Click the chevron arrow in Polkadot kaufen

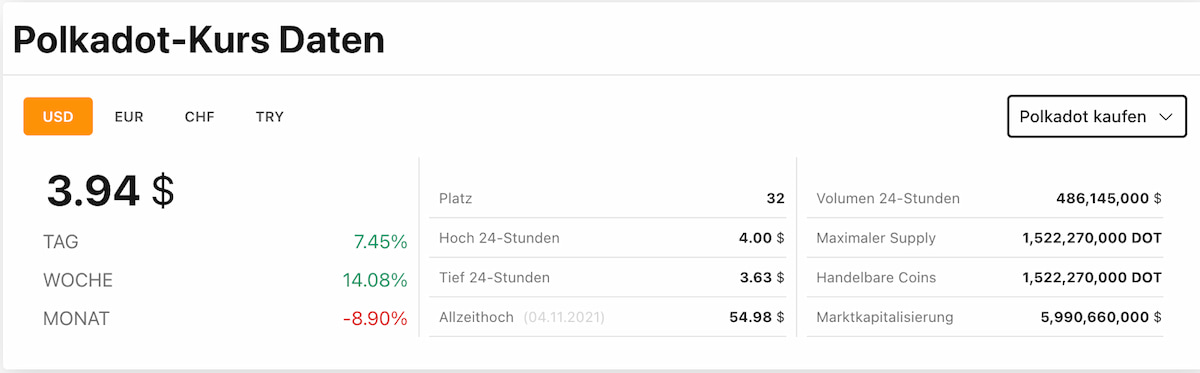(1165, 117)
